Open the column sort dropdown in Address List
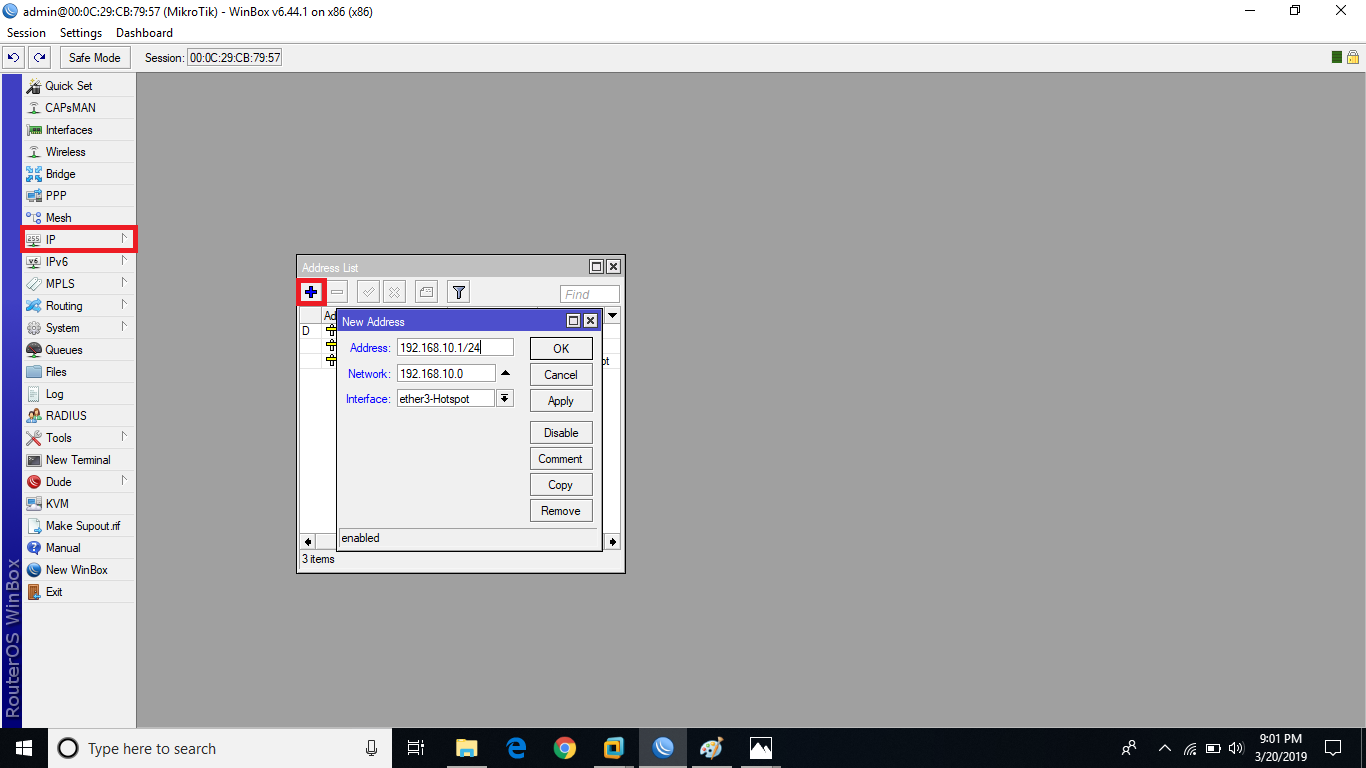Screen dimensions: 1366x768 (611, 315)
